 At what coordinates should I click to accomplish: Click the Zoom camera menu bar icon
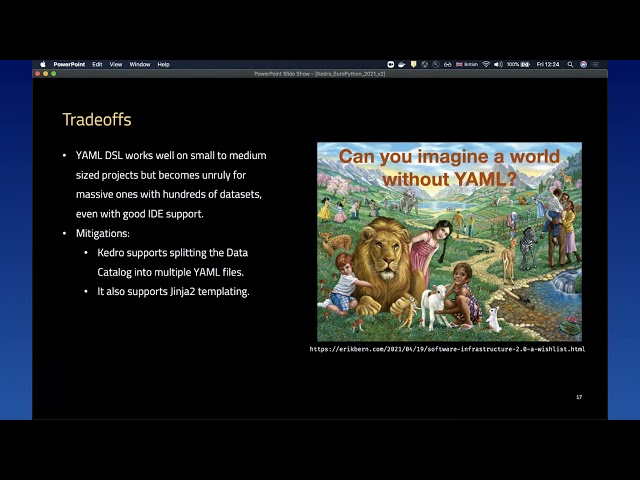pyautogui.click(x=391, y=64)
